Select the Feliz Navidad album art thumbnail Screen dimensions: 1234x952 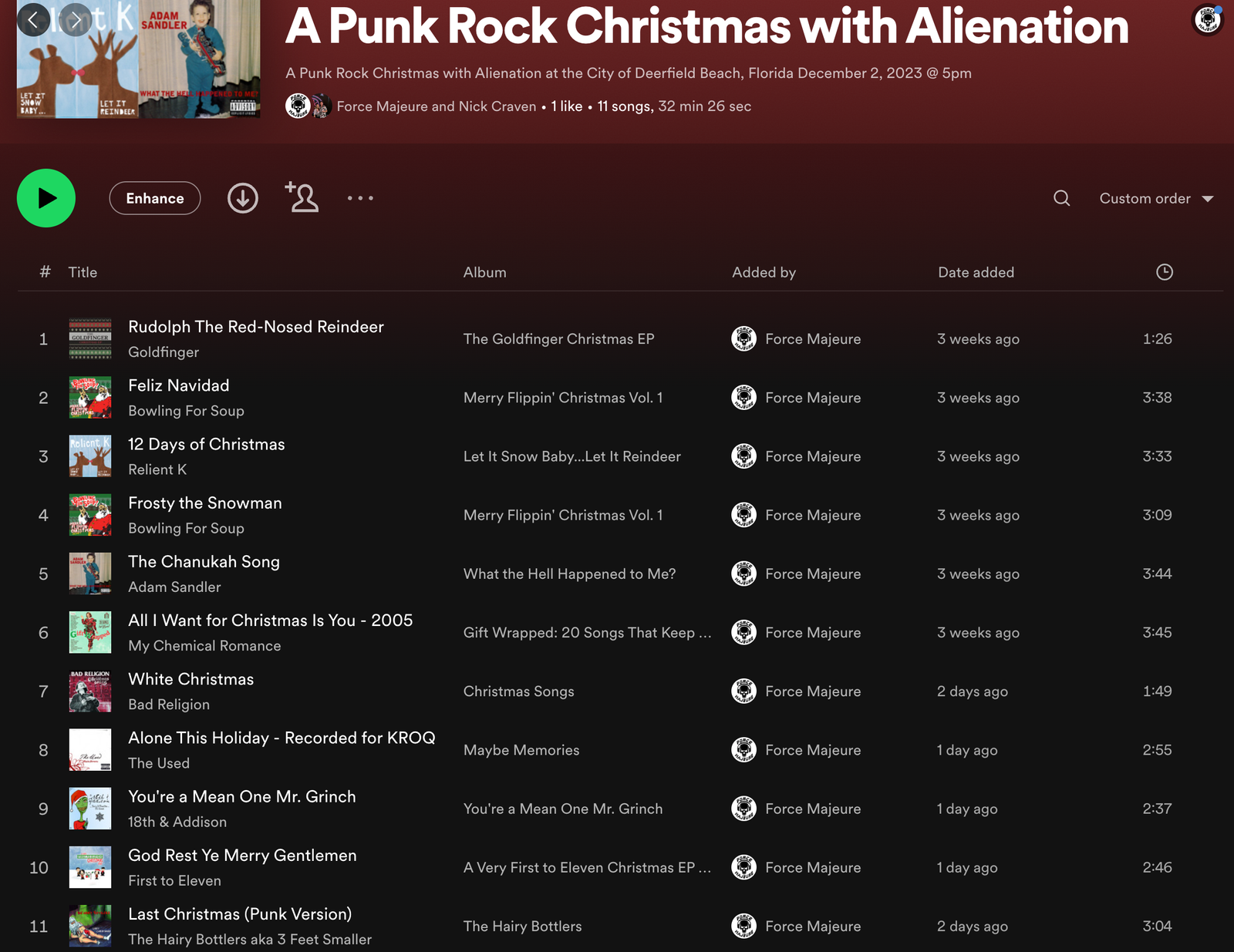[90, 398]
